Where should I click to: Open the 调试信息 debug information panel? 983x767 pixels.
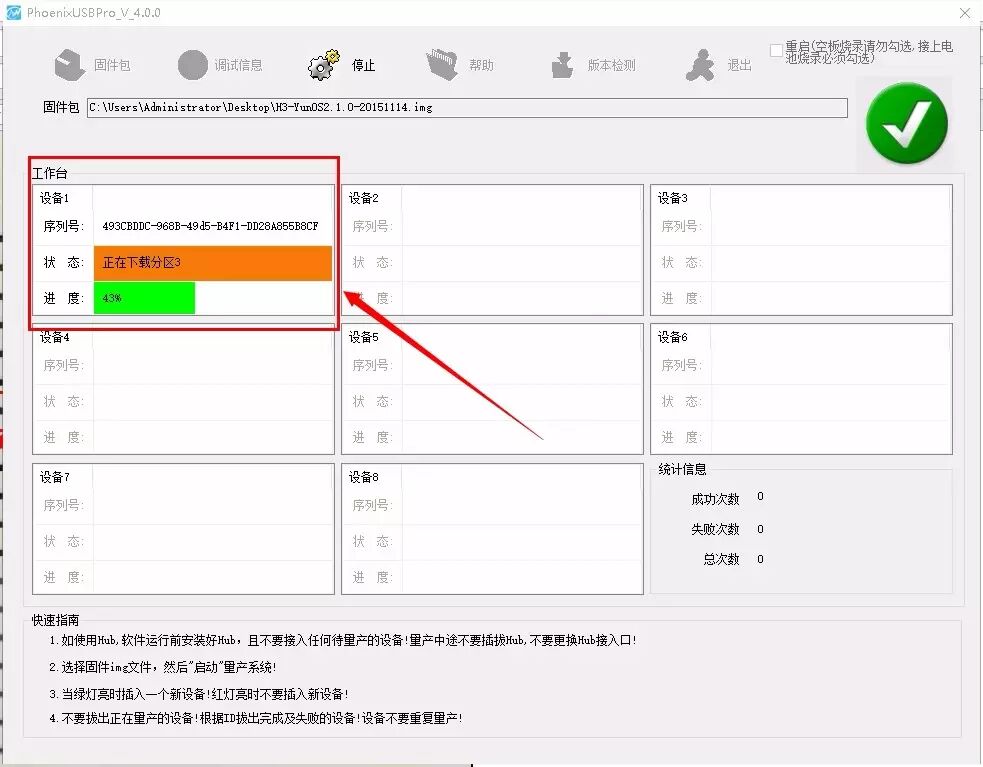(x=193, y=62)
